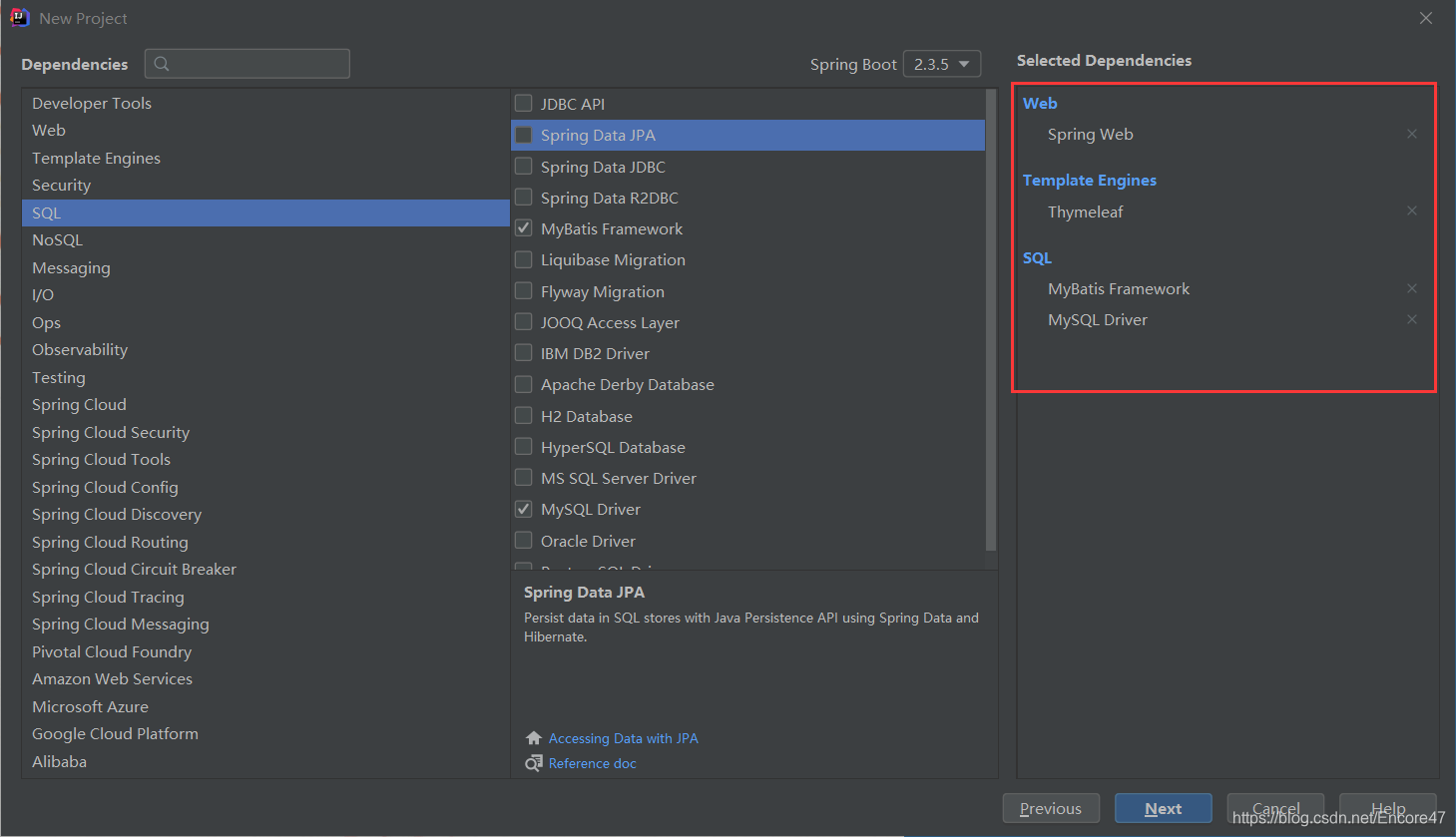Viewport: 1456px width, 837px height.
Task: Select Spring Cloud Routing category
Action: pos(265,542)
